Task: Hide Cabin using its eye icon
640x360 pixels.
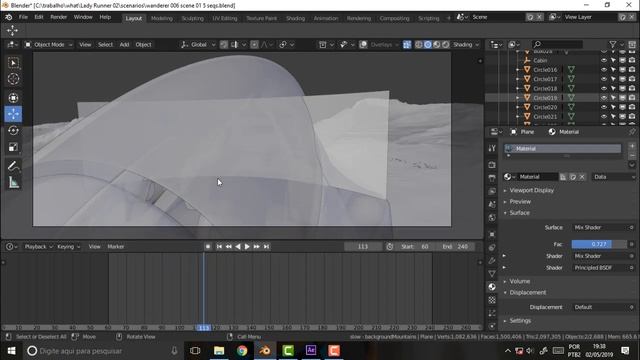Action: click(x=604, y=60)
